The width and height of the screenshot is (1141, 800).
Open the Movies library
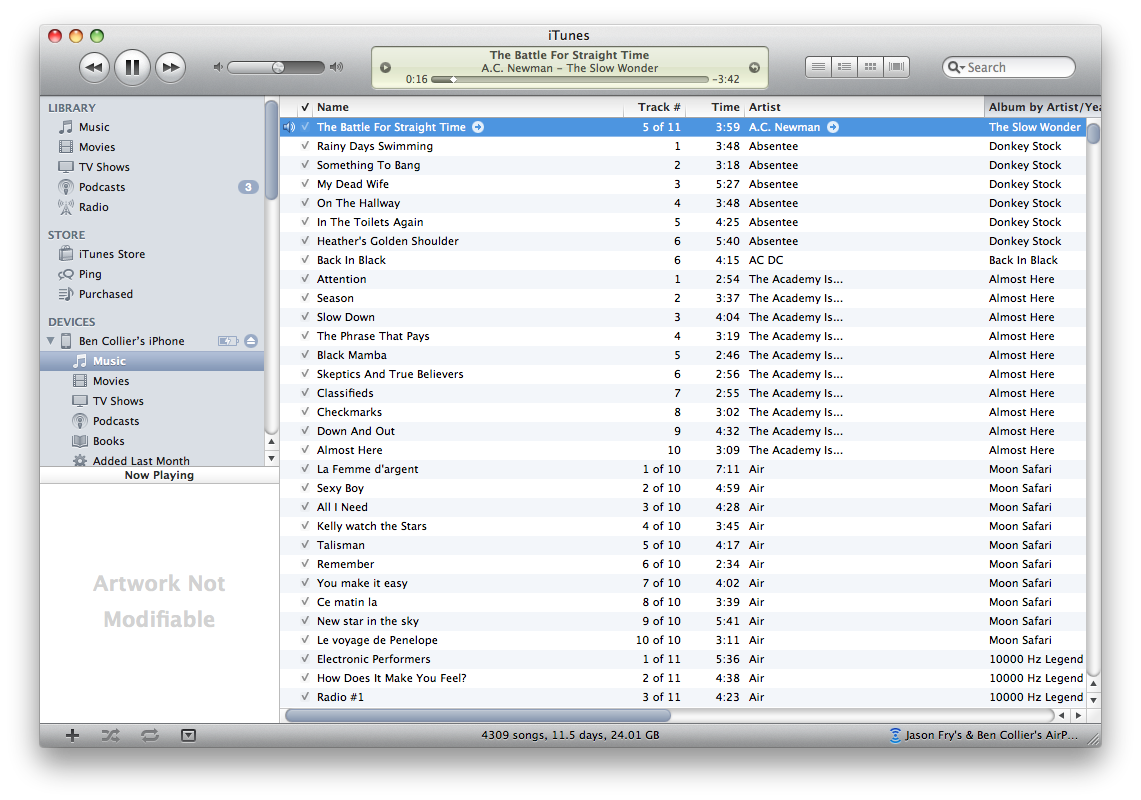[97, 147]
